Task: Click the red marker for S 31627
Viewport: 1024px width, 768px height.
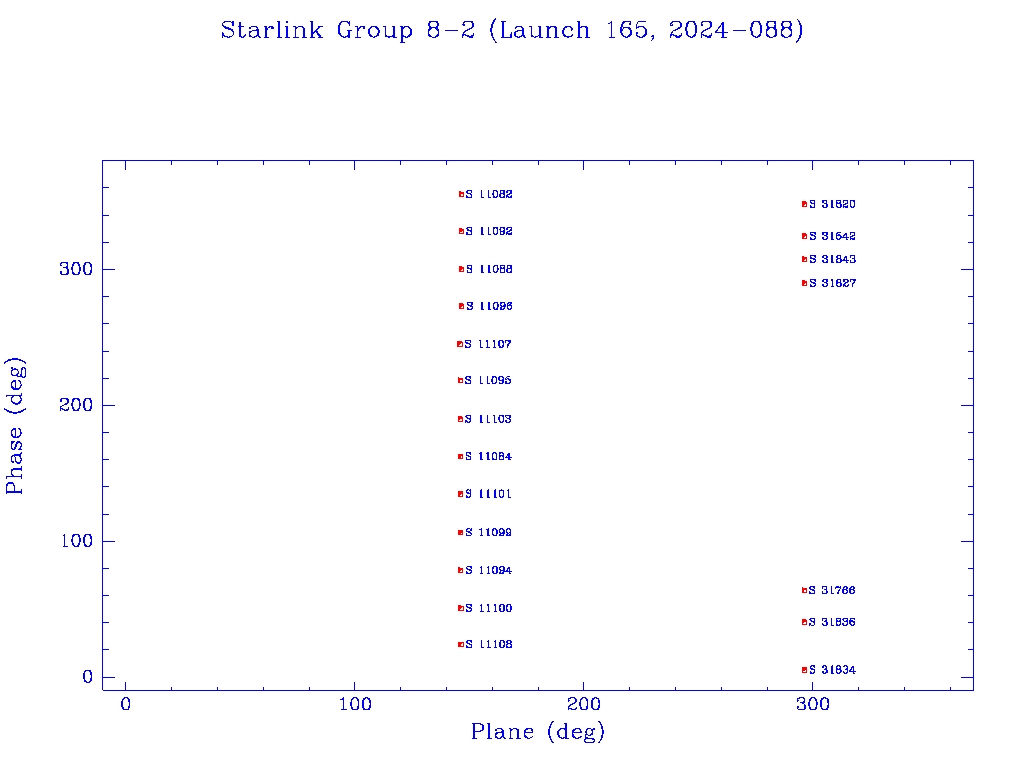Action: 804,283
